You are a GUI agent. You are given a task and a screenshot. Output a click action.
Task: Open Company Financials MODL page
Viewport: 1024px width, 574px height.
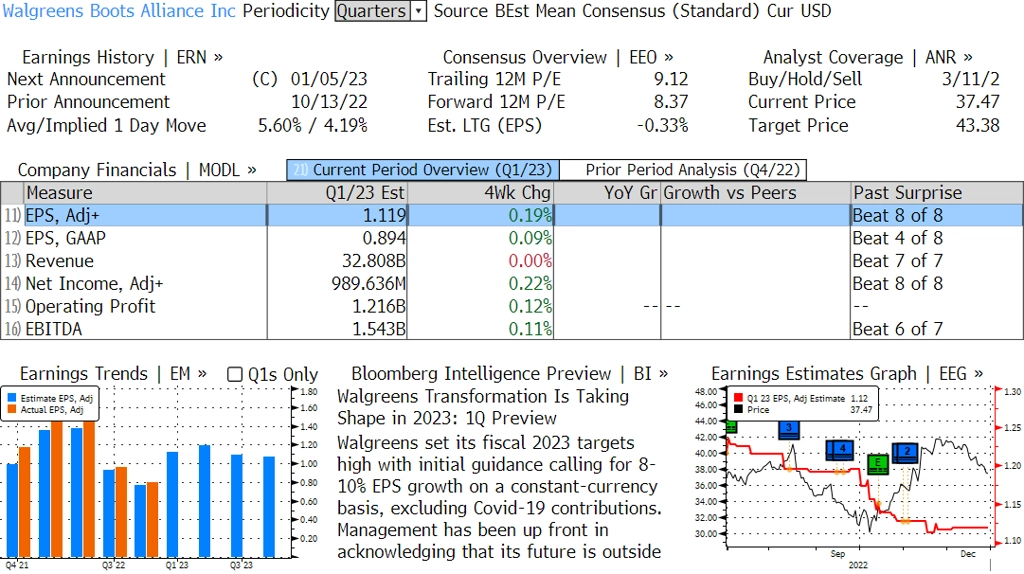click(x=137, y=170)
